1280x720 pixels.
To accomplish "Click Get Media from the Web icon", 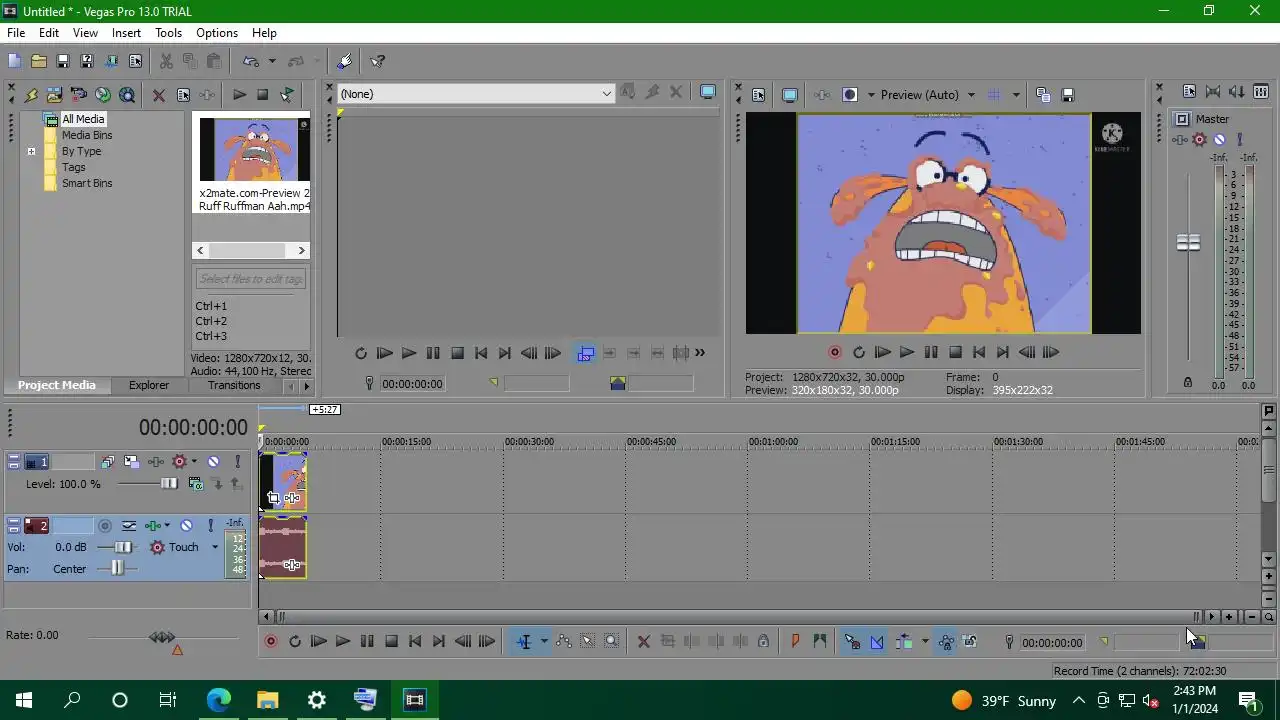I will pos(127,95).
